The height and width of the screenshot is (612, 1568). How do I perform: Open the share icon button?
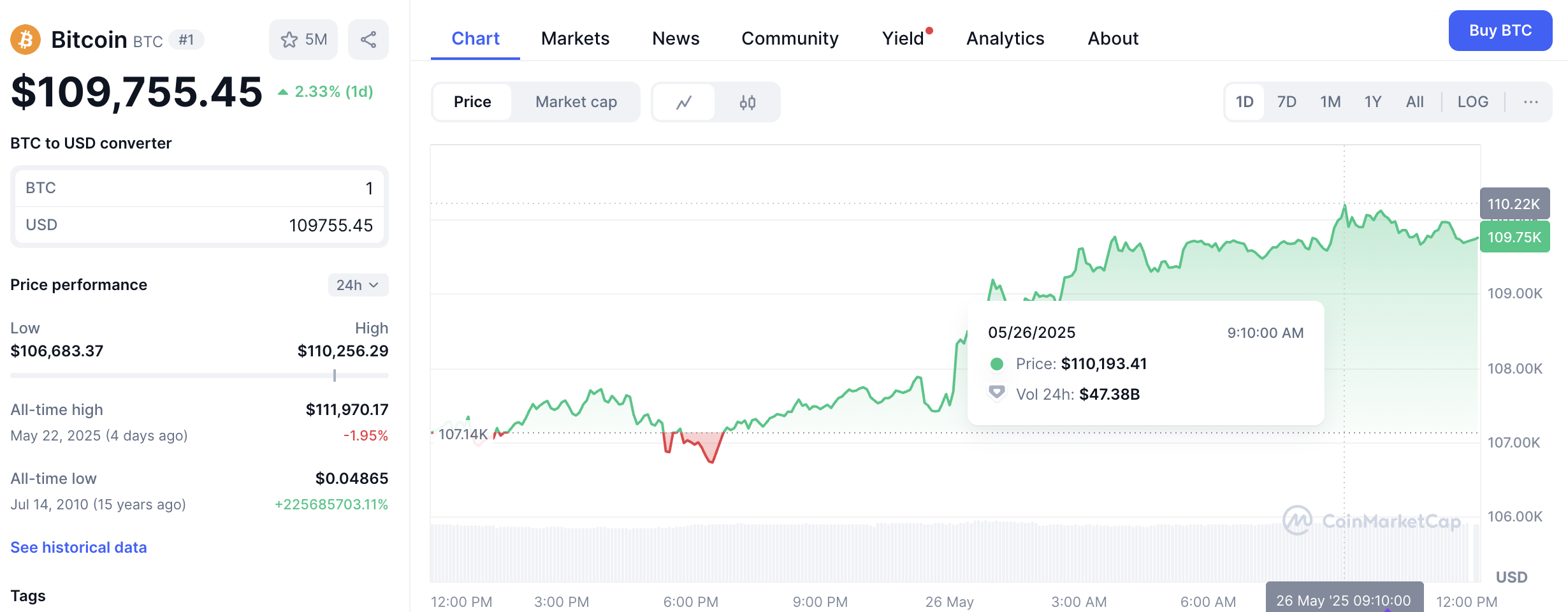[368, 40]
